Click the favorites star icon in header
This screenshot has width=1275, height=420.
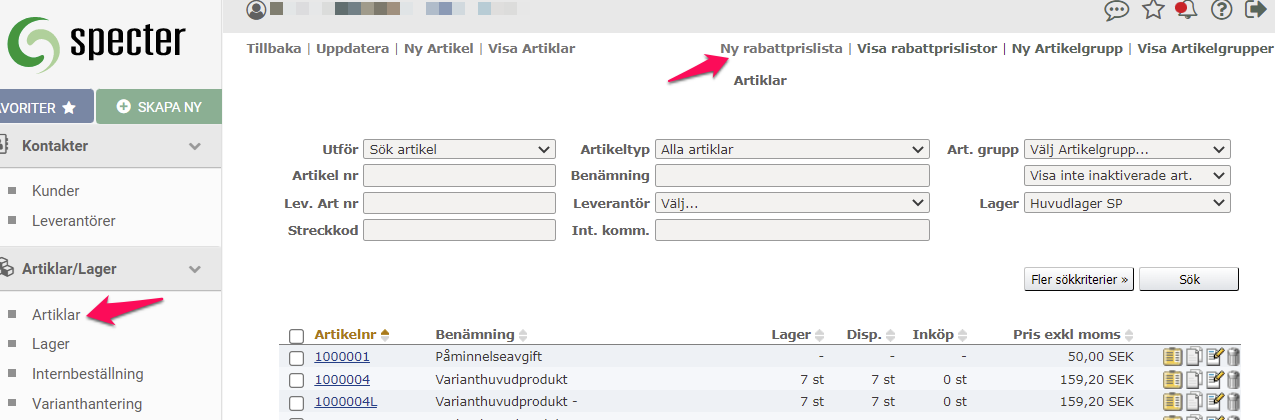point(1153,11)
